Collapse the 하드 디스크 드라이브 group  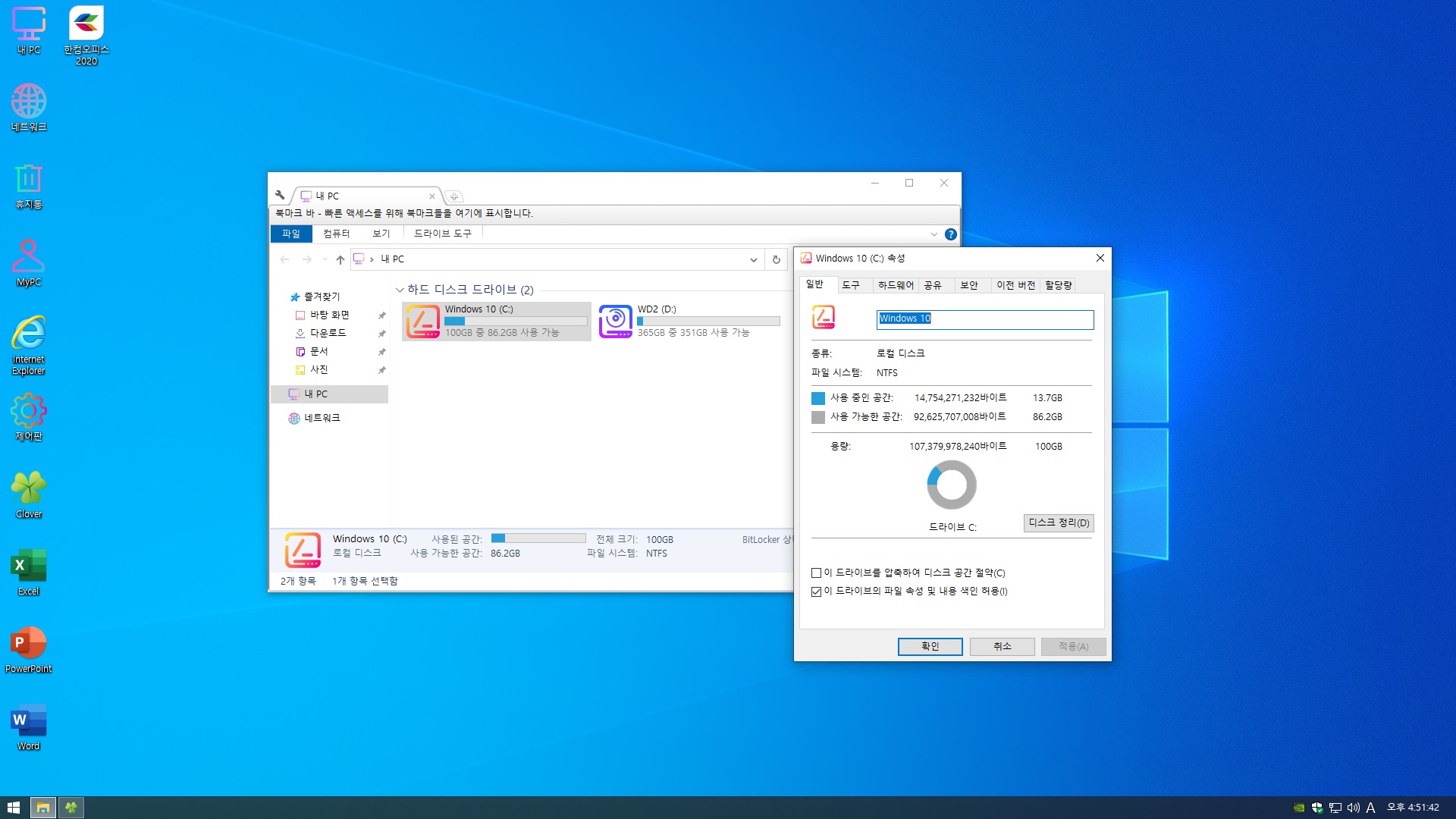(400, 290)
